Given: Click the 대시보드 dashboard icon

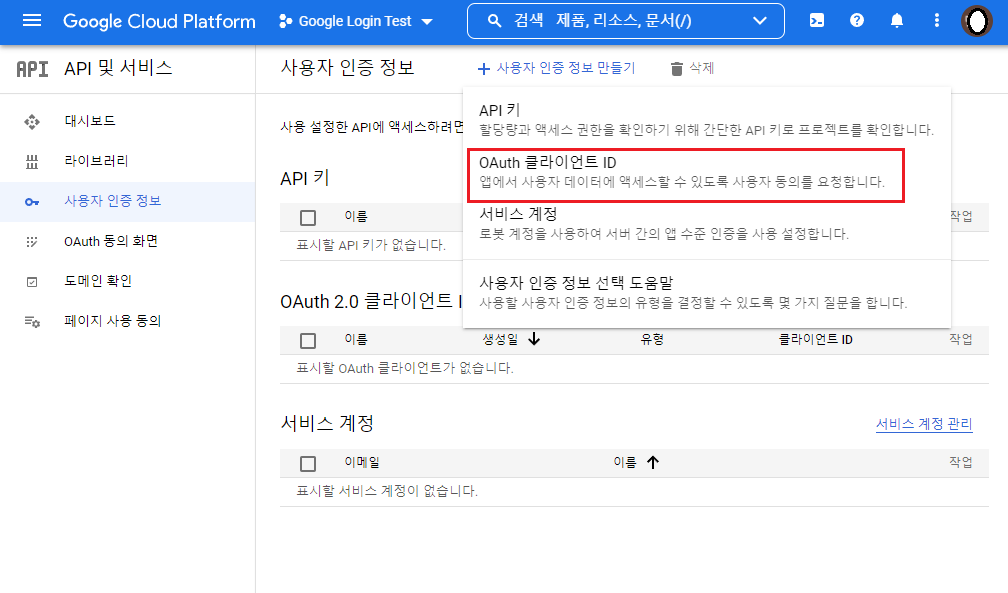Looking at the screenshot, I should coord(32,122).
